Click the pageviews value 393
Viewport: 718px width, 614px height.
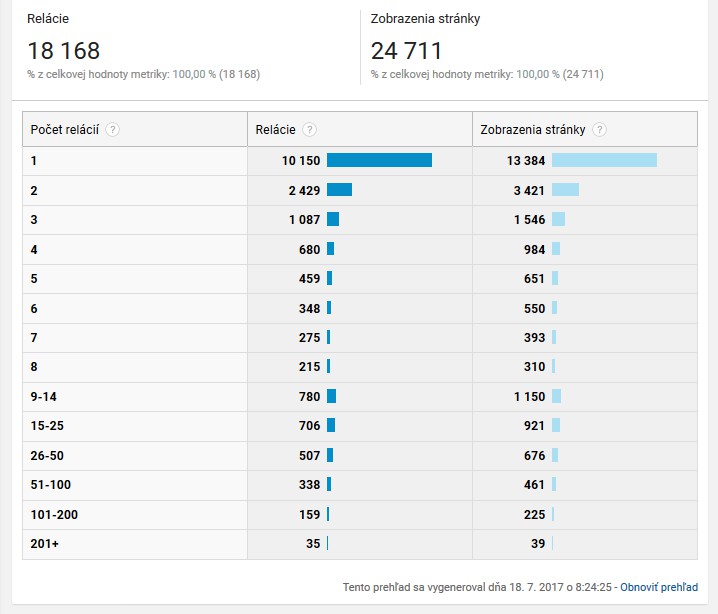point(534,337)
